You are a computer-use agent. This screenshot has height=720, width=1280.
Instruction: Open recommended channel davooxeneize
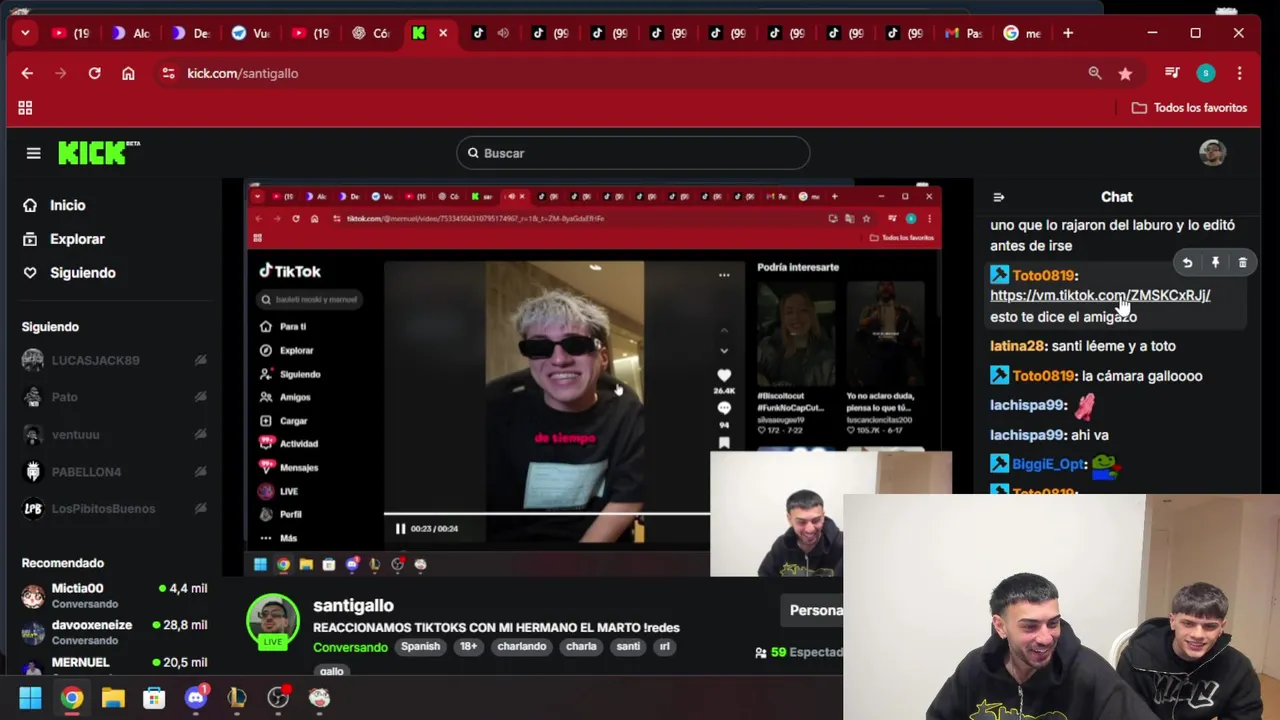[114, 632]
